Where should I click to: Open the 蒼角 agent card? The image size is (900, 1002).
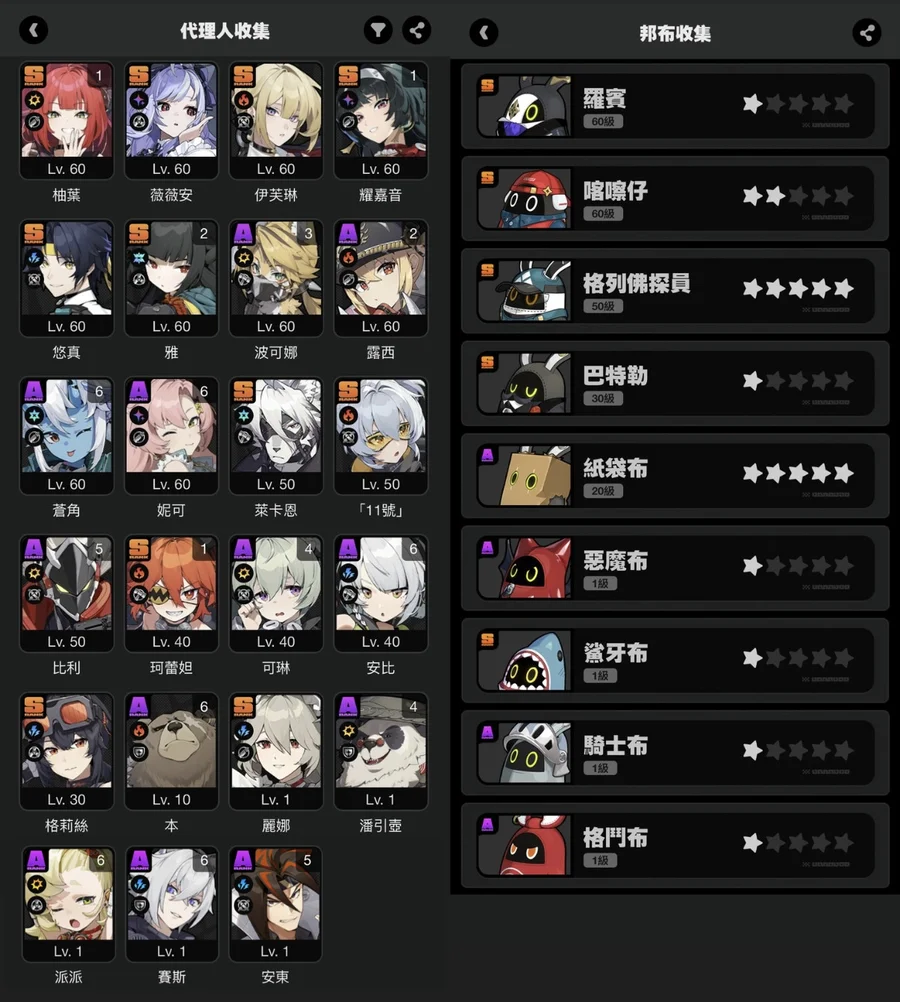tap(66, 436)
